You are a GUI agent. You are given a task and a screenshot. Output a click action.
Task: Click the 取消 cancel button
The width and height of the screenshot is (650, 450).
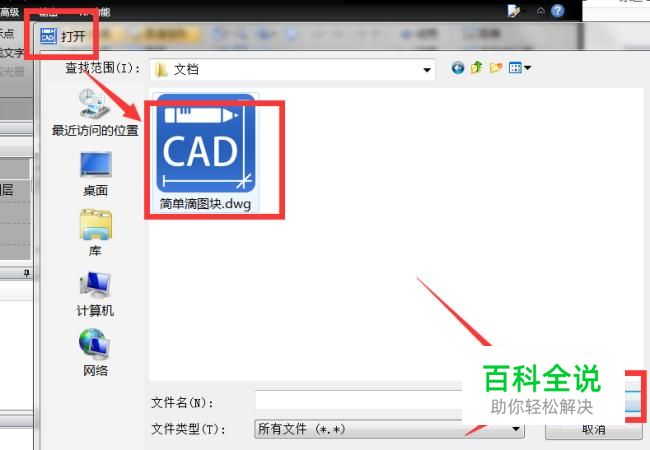593,430
